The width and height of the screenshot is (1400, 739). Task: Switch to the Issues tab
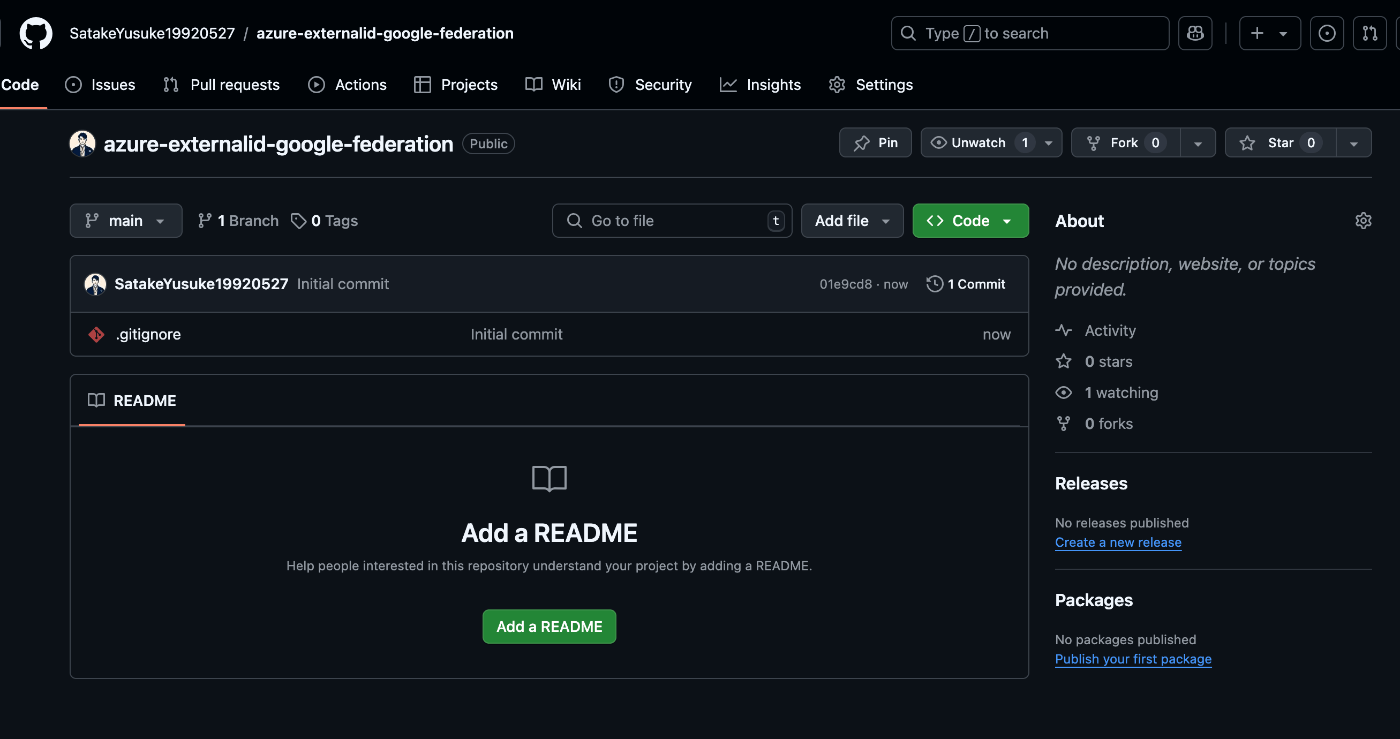[x=100, y=85]
